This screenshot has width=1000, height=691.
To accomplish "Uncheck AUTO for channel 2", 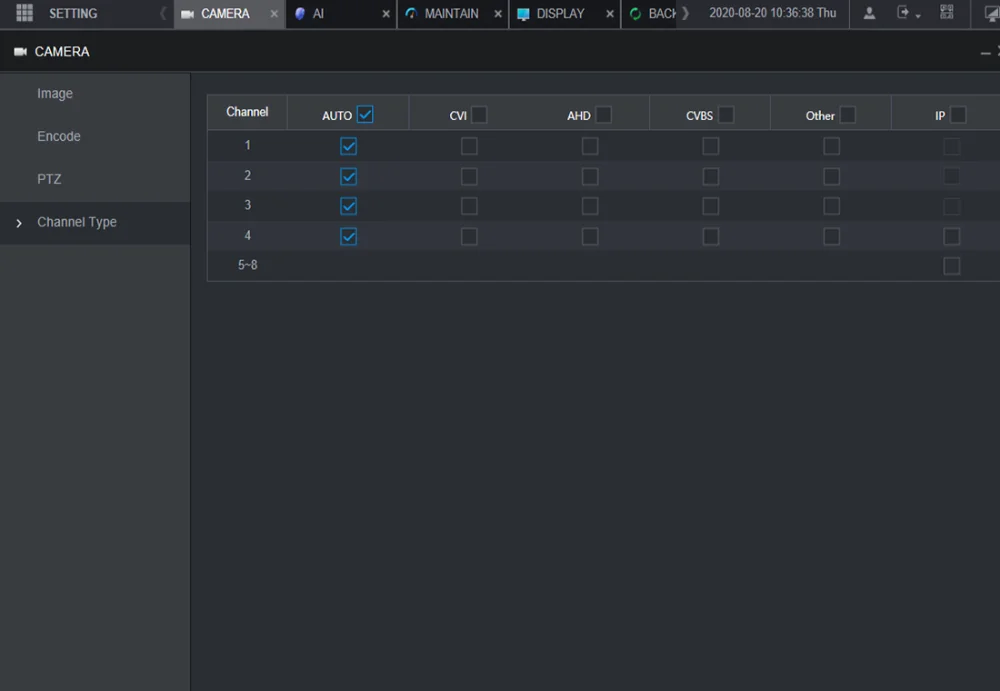I will [348, 176].
